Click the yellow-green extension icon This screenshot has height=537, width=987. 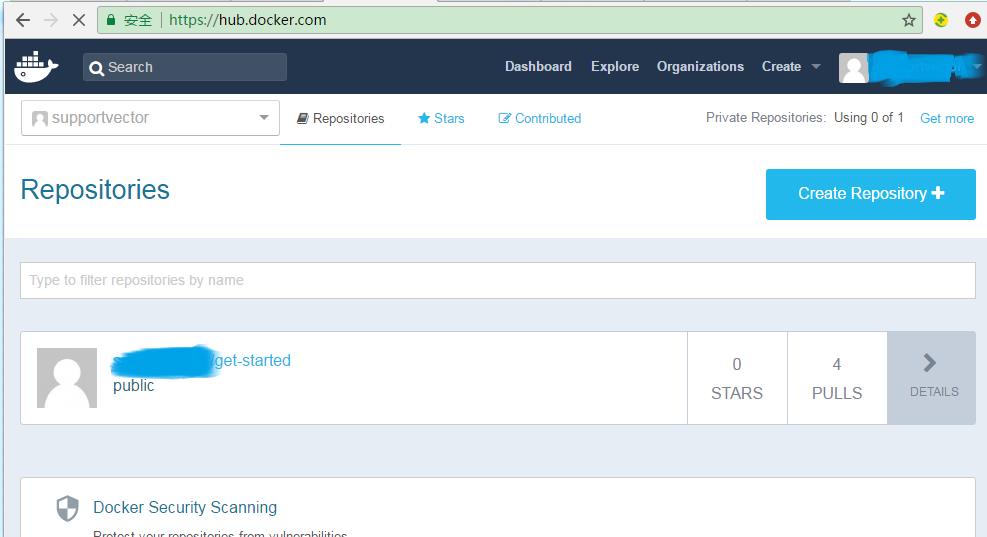[x=940, y=20]
